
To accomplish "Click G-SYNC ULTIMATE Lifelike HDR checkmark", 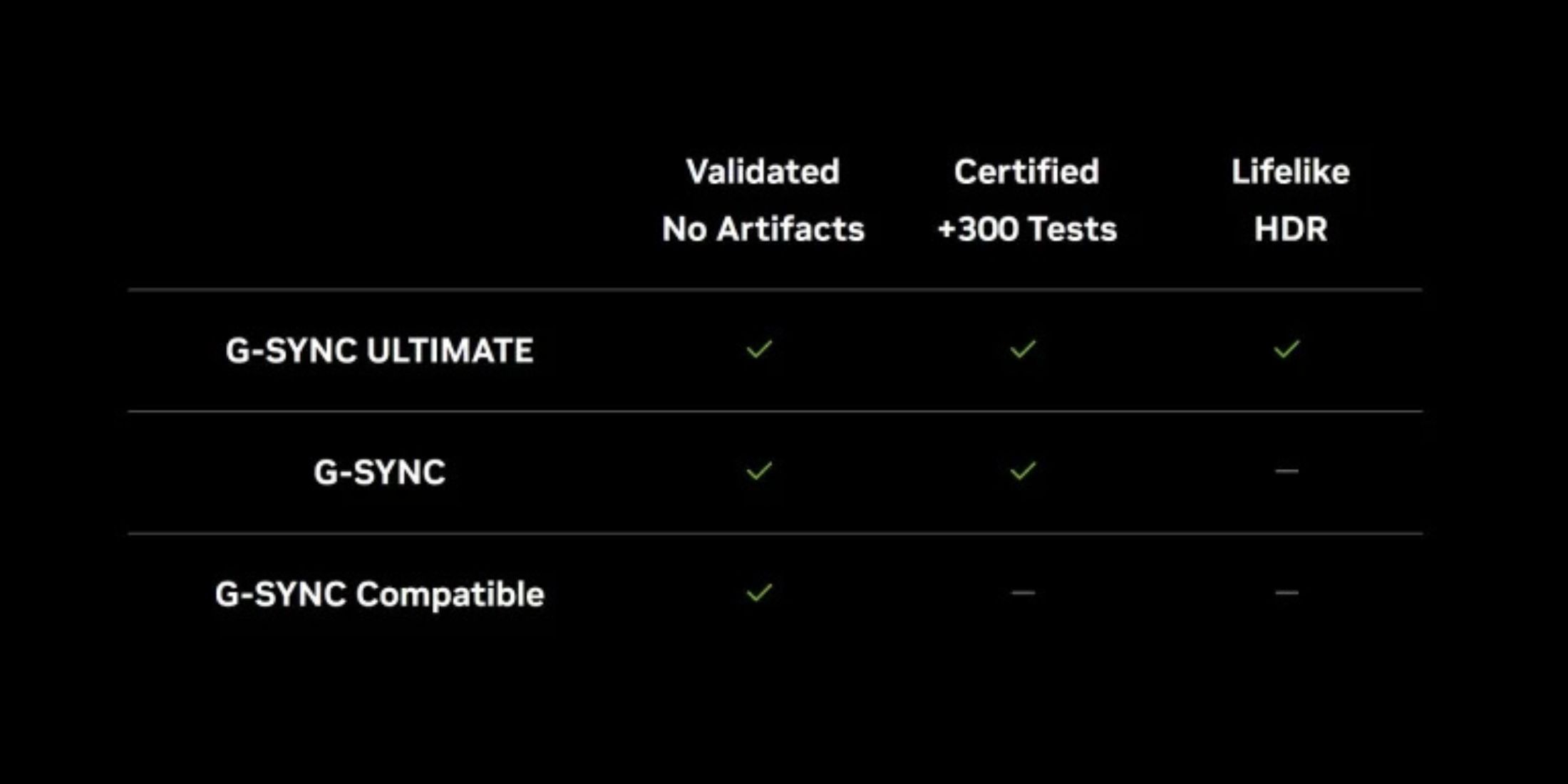I will tap(1286, 349).
